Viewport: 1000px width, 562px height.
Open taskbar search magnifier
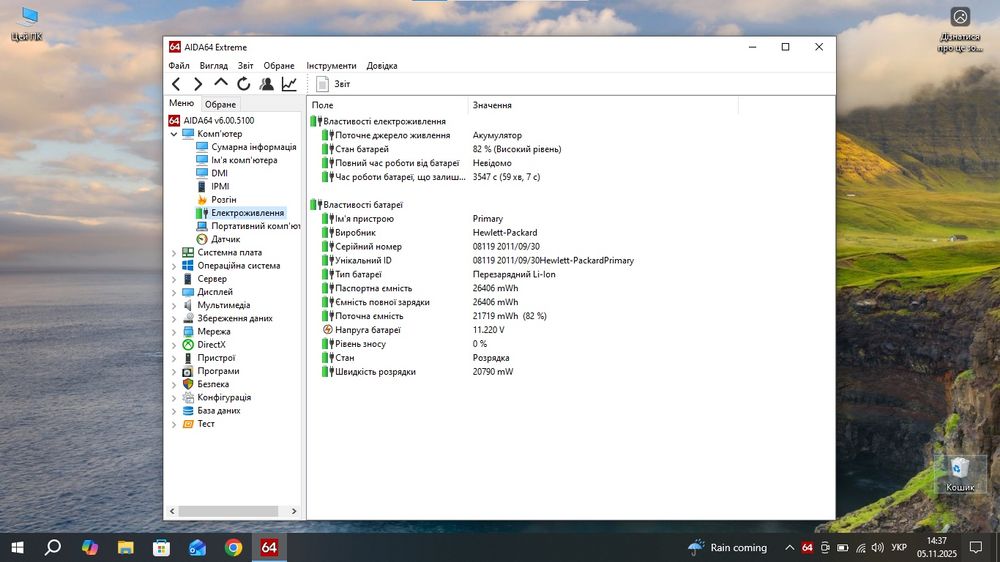54,547
